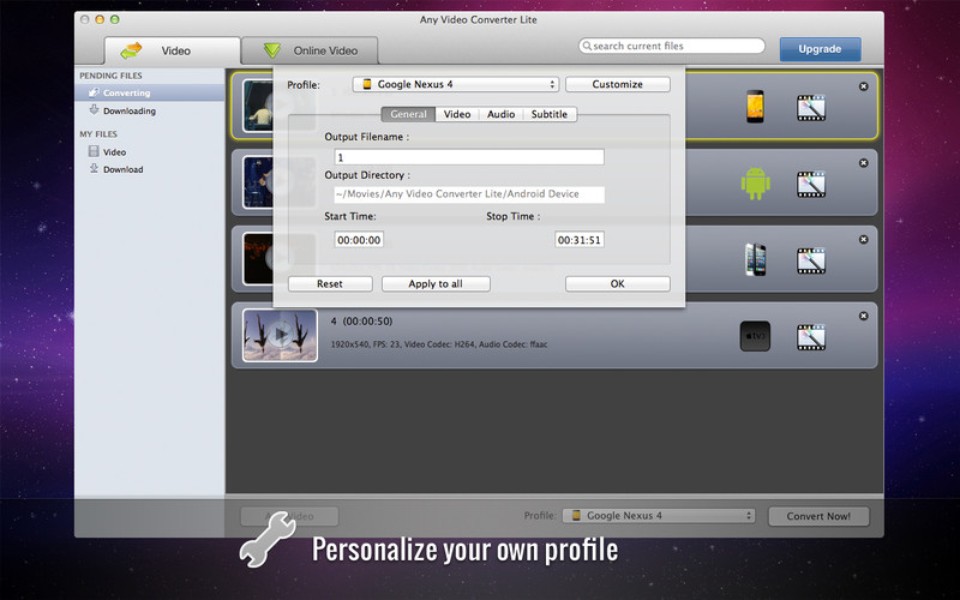Click Apply to all

436,284
